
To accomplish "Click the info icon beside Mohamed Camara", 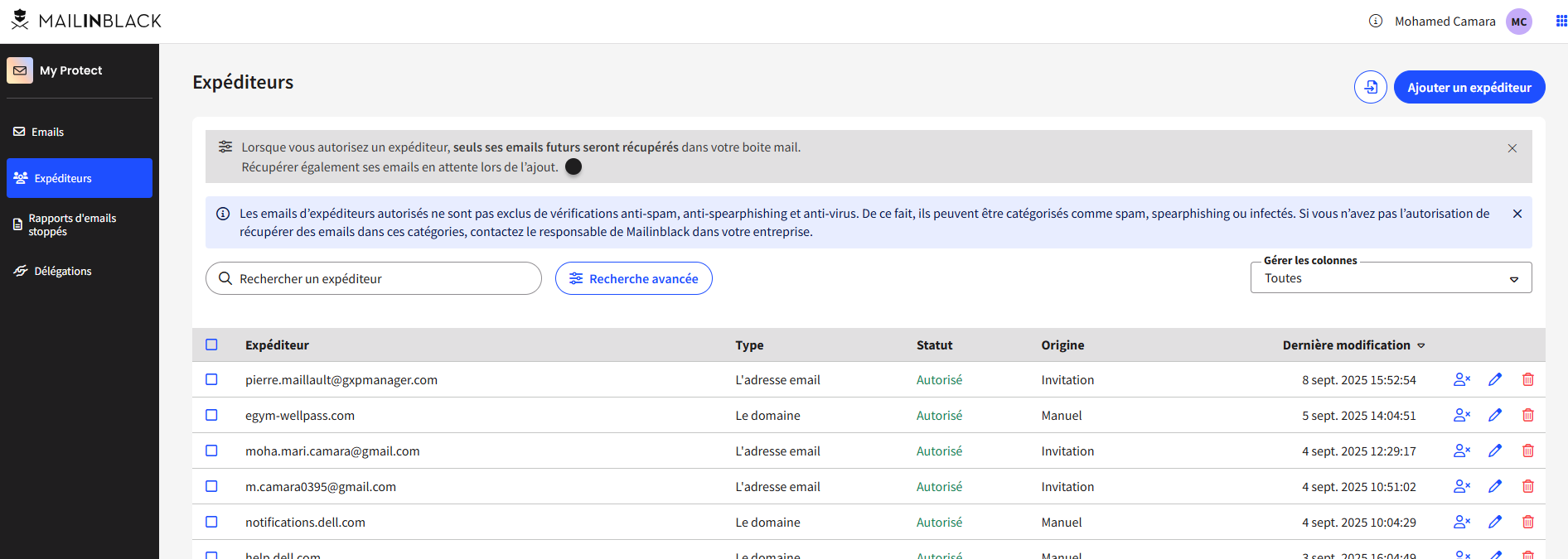I will pos(1376,22).
